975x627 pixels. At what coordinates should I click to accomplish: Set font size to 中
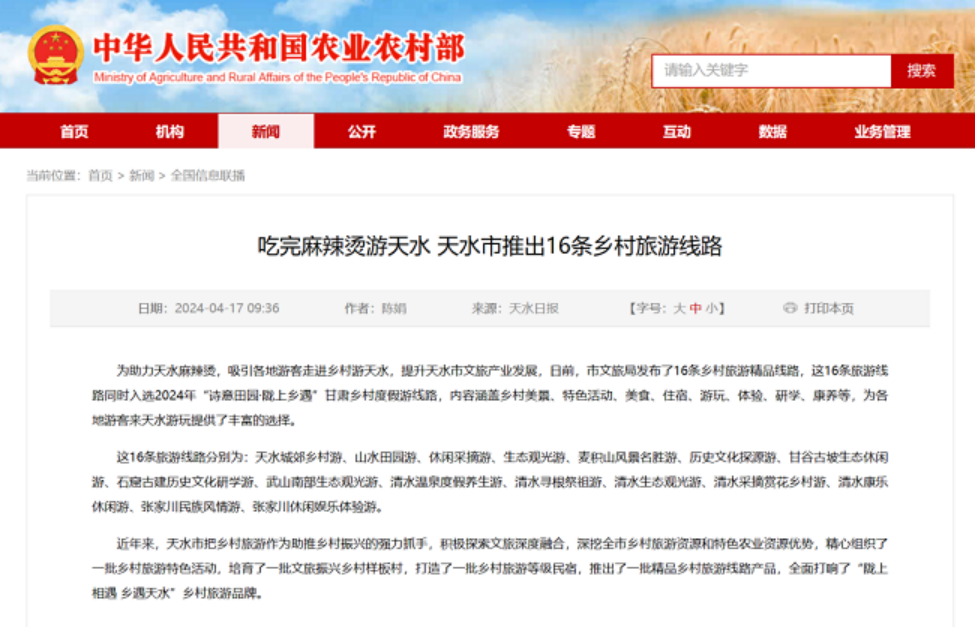click(x=695, y=308)
